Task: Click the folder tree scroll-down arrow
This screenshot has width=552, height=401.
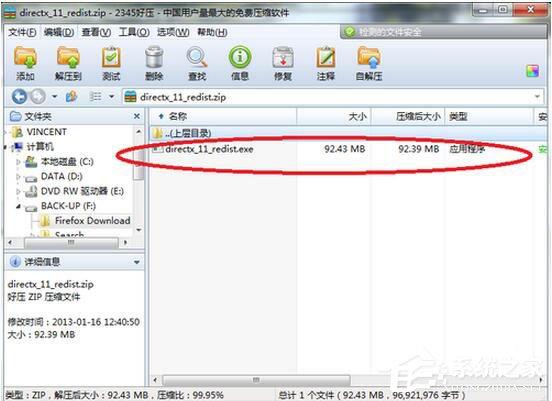Action: (x=139, y=230)
